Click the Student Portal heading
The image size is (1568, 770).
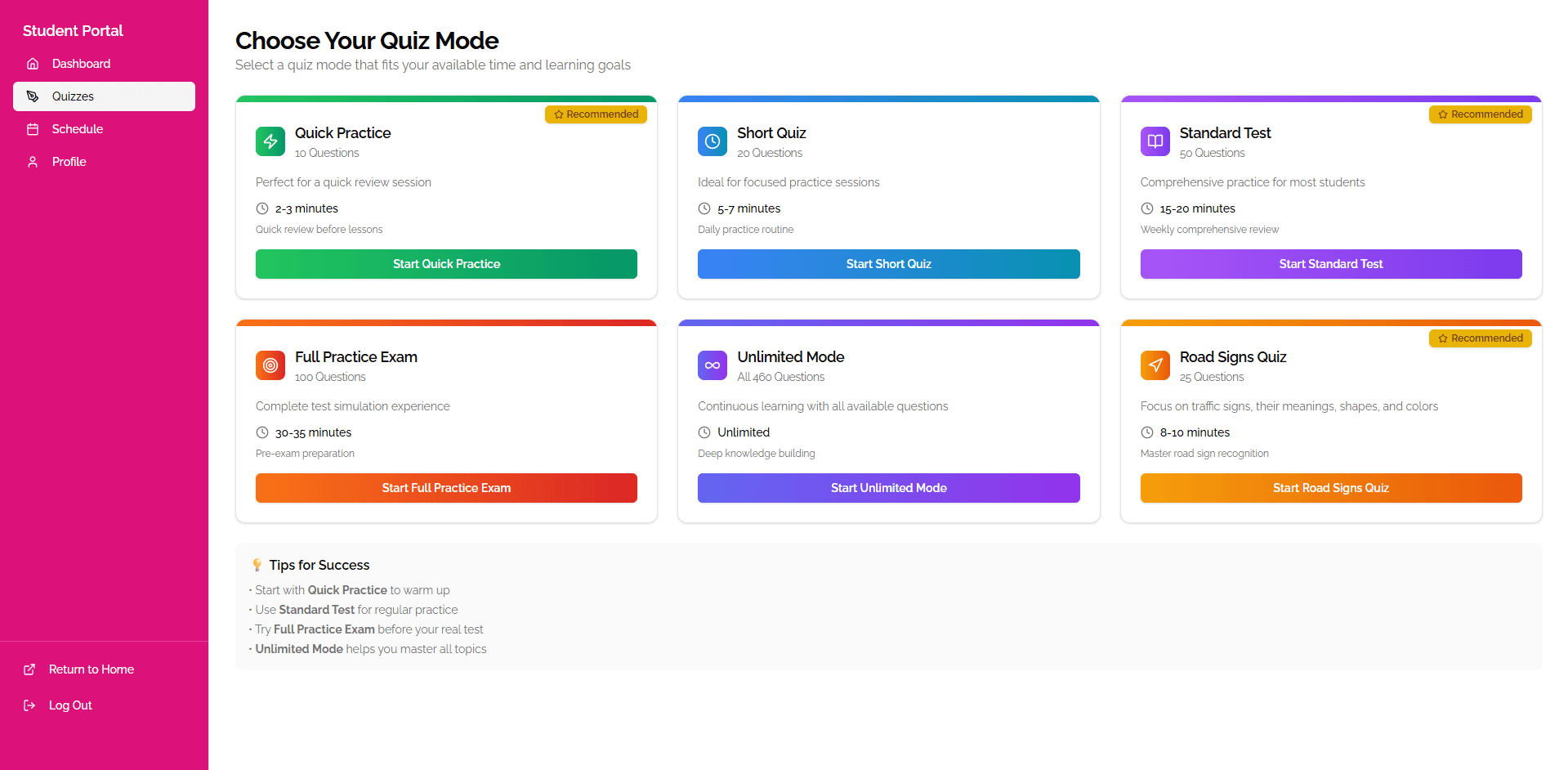[73, 30]
